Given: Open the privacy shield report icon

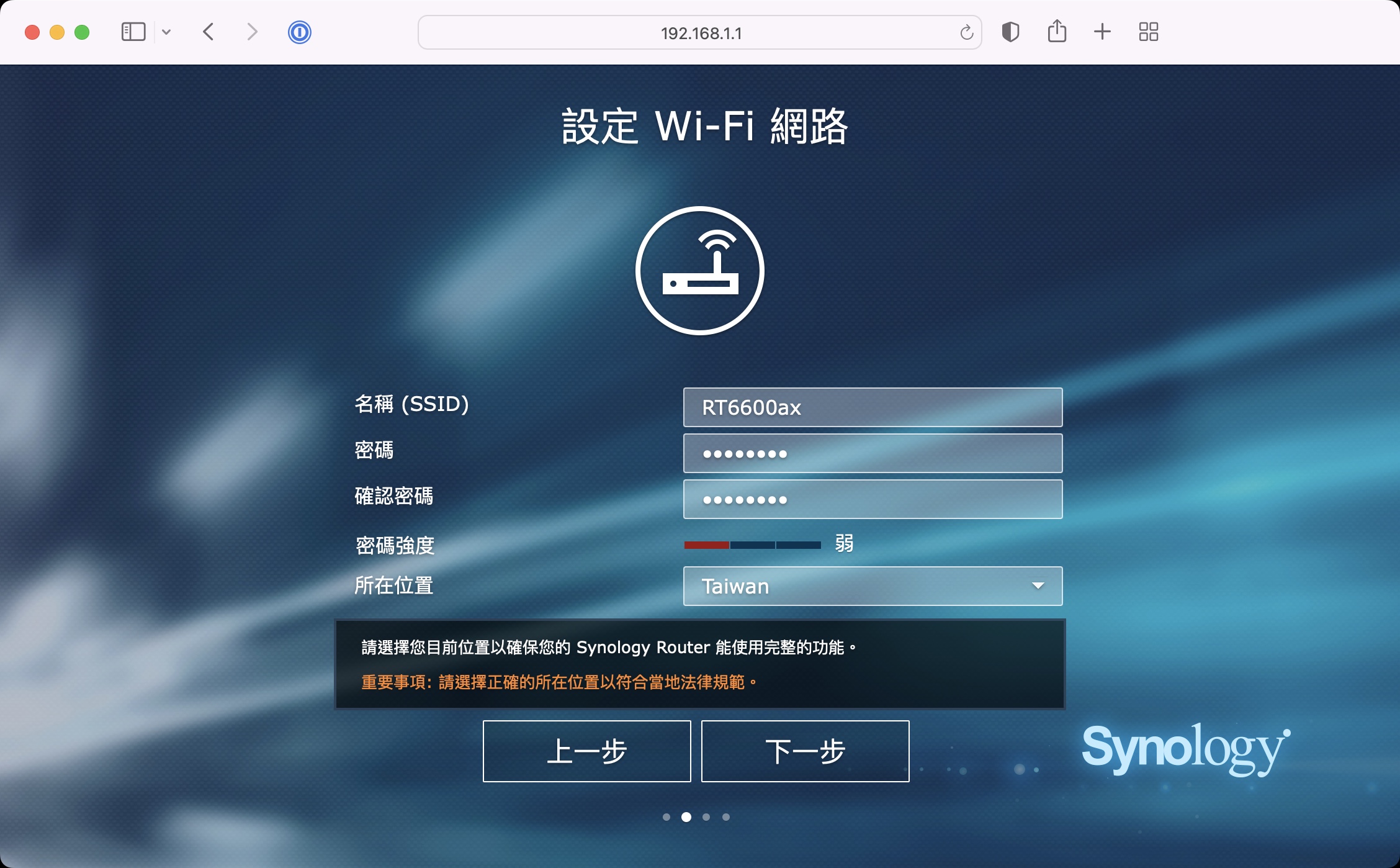Looking at the screenshot, I should [1010, 32].
